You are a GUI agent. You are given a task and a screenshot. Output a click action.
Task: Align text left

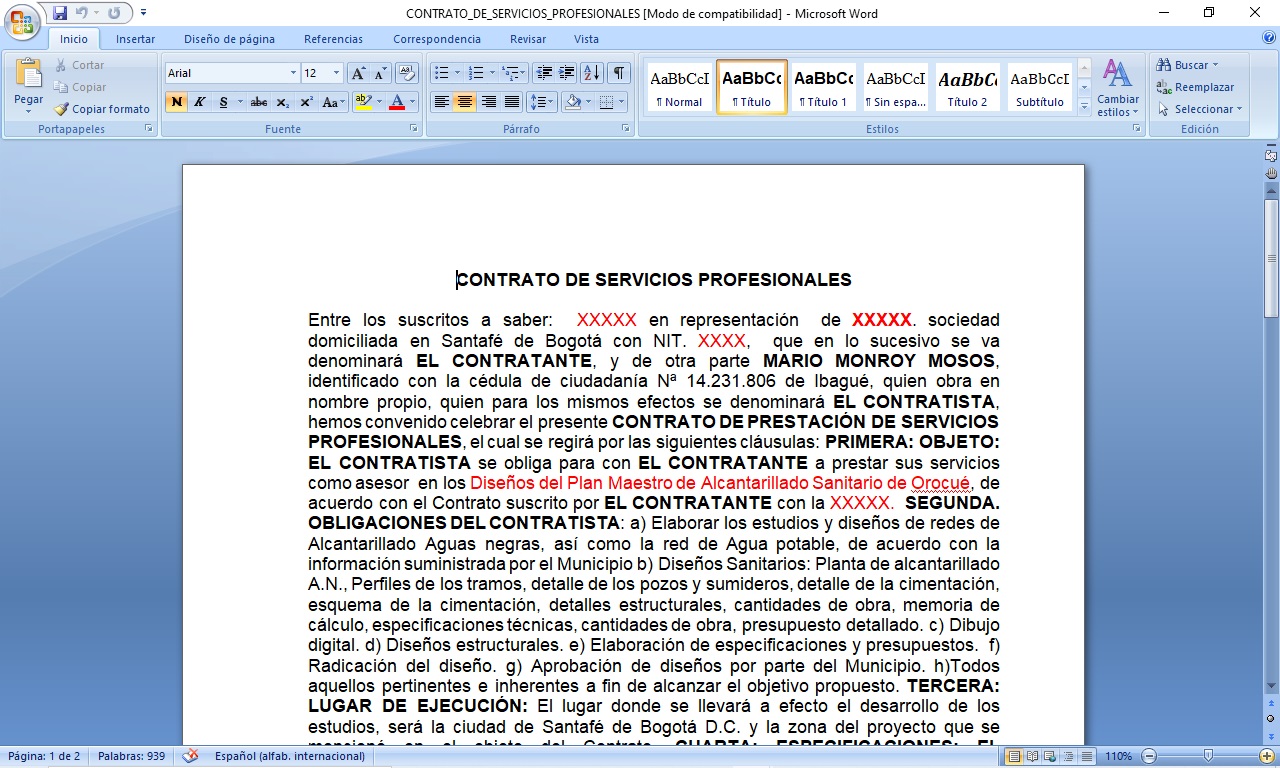[441, 102]
